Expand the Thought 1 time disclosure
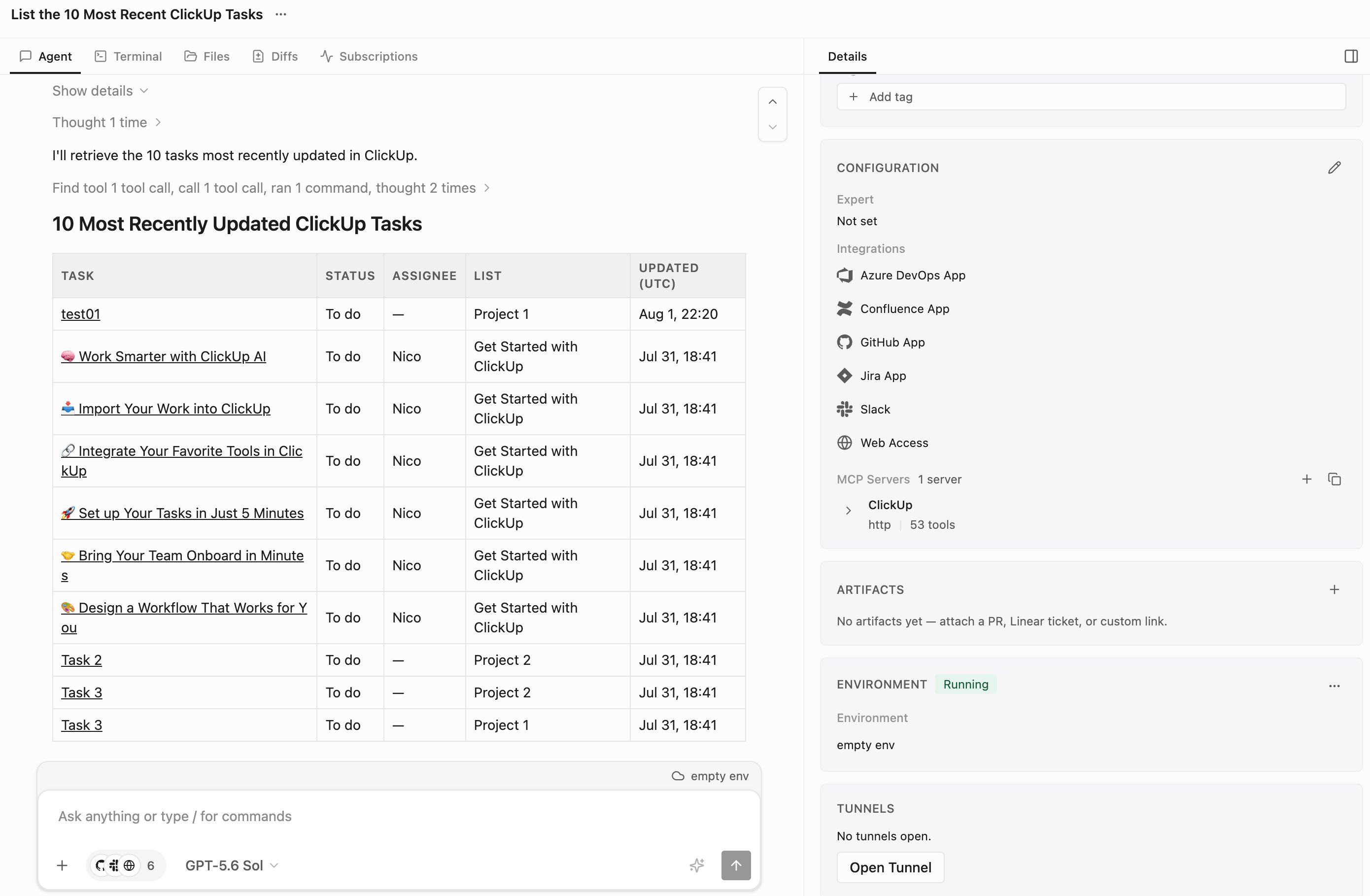The height and width of the screenshot is (896, 1370). coord(106,122)
